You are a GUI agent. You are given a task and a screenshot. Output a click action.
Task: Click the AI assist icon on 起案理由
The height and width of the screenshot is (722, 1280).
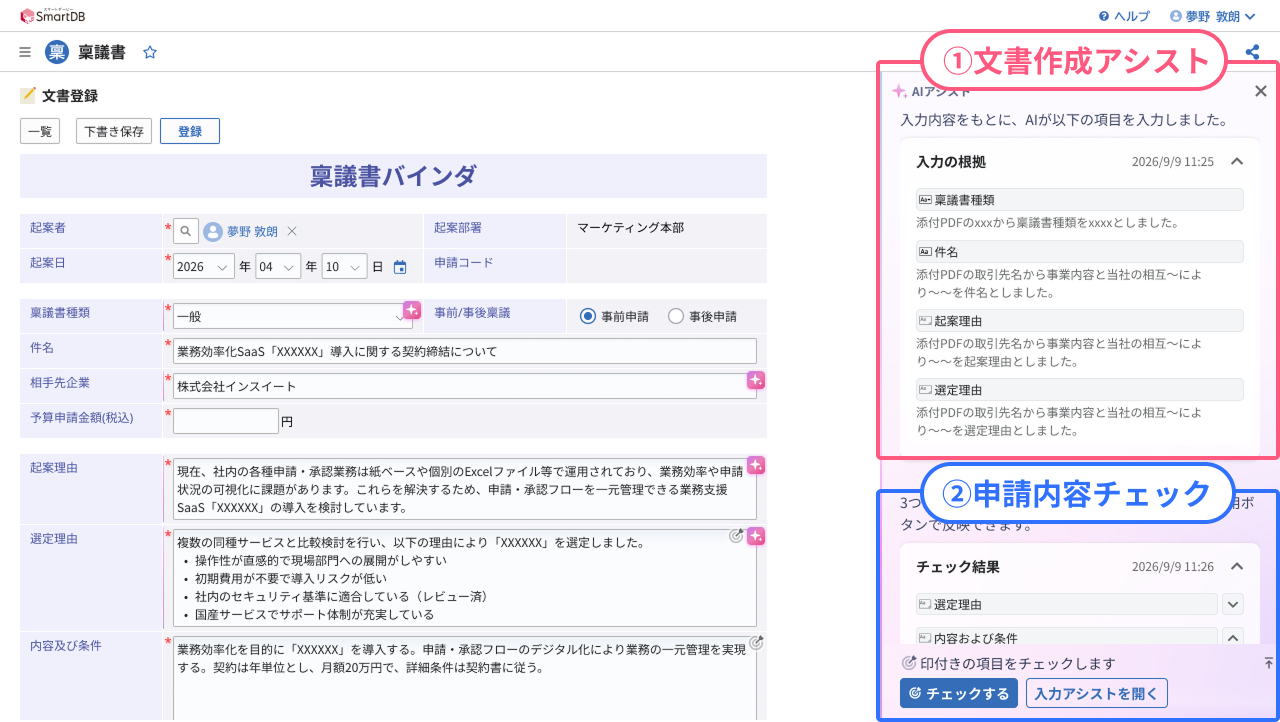[756, 465]
